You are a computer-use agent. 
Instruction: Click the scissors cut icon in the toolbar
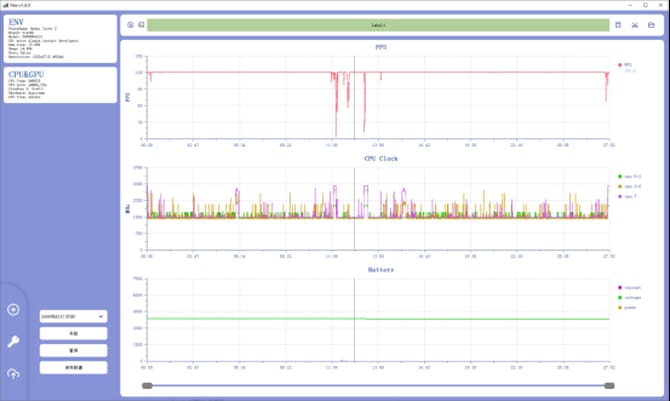pyautogui.click(x=635, y=25)
